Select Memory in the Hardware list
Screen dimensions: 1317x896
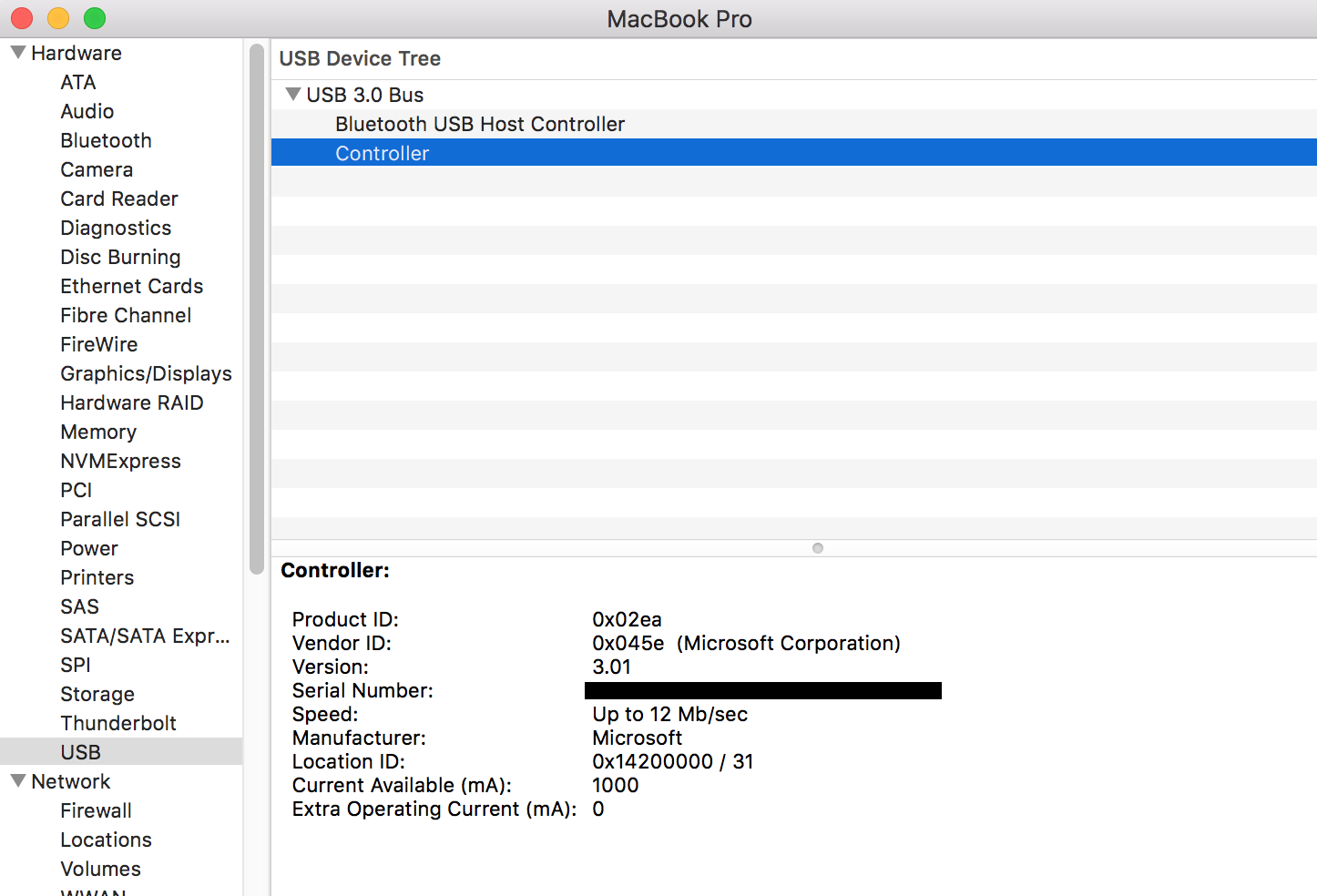[x=97, y=432]
